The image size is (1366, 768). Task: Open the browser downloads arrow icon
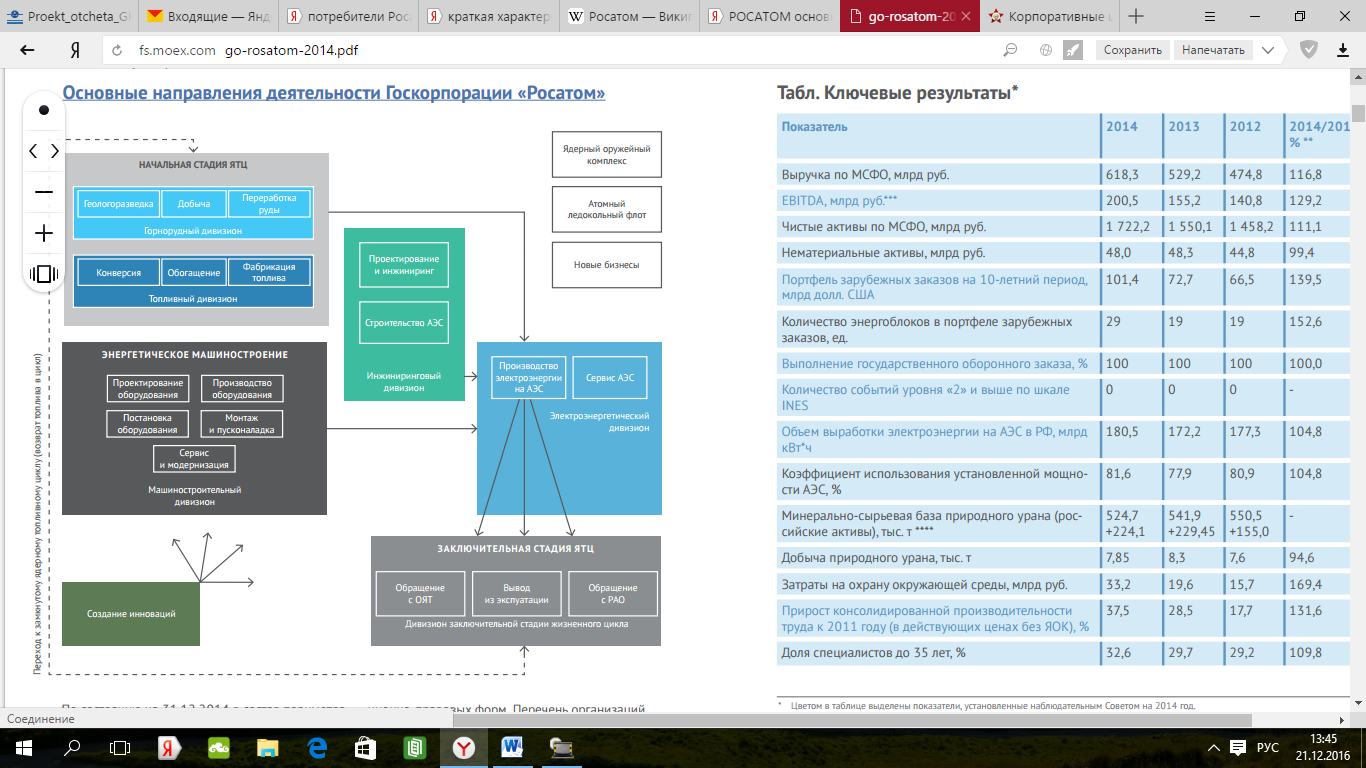pos(1343,50)
